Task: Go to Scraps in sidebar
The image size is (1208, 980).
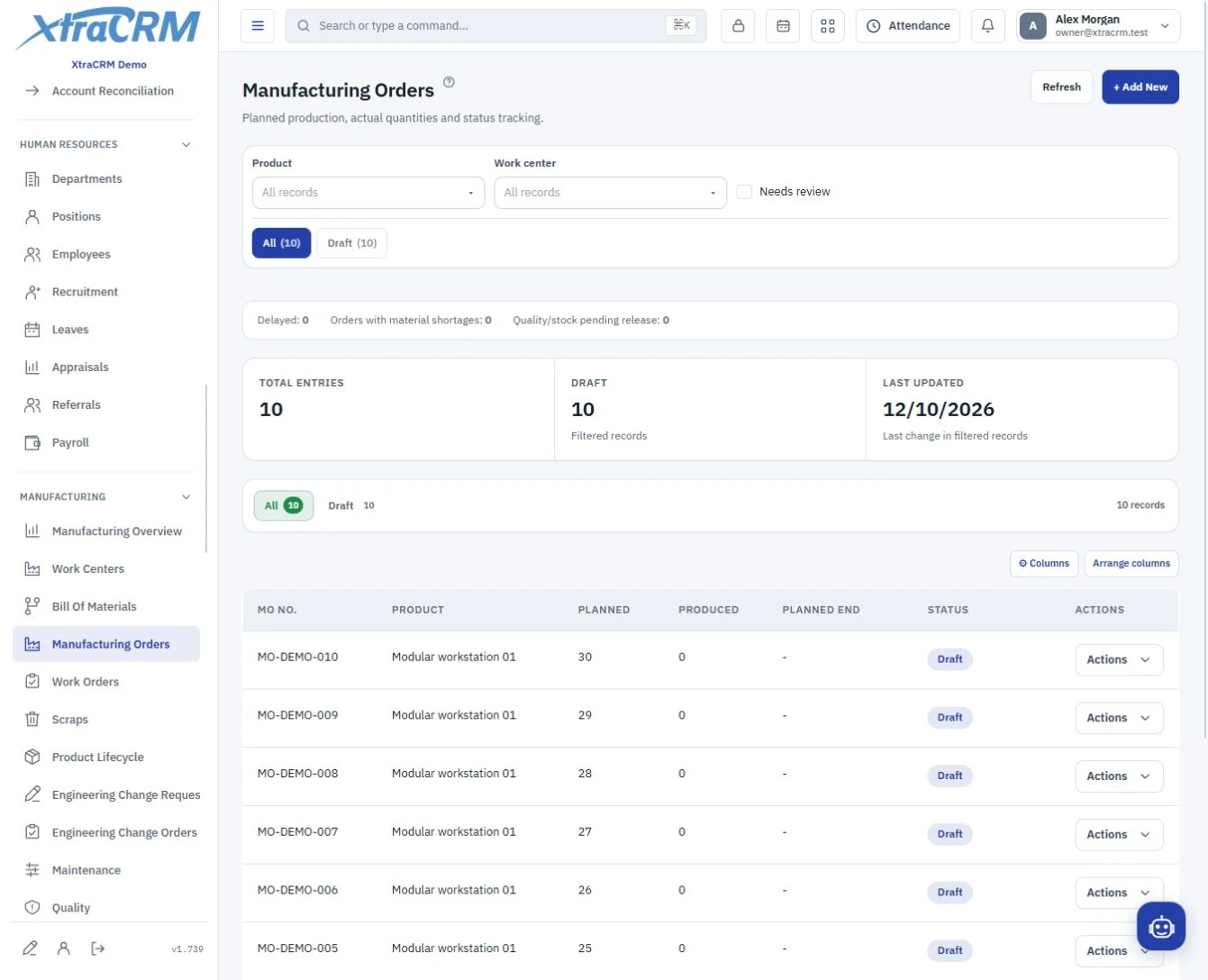Action: coord(106,719)
